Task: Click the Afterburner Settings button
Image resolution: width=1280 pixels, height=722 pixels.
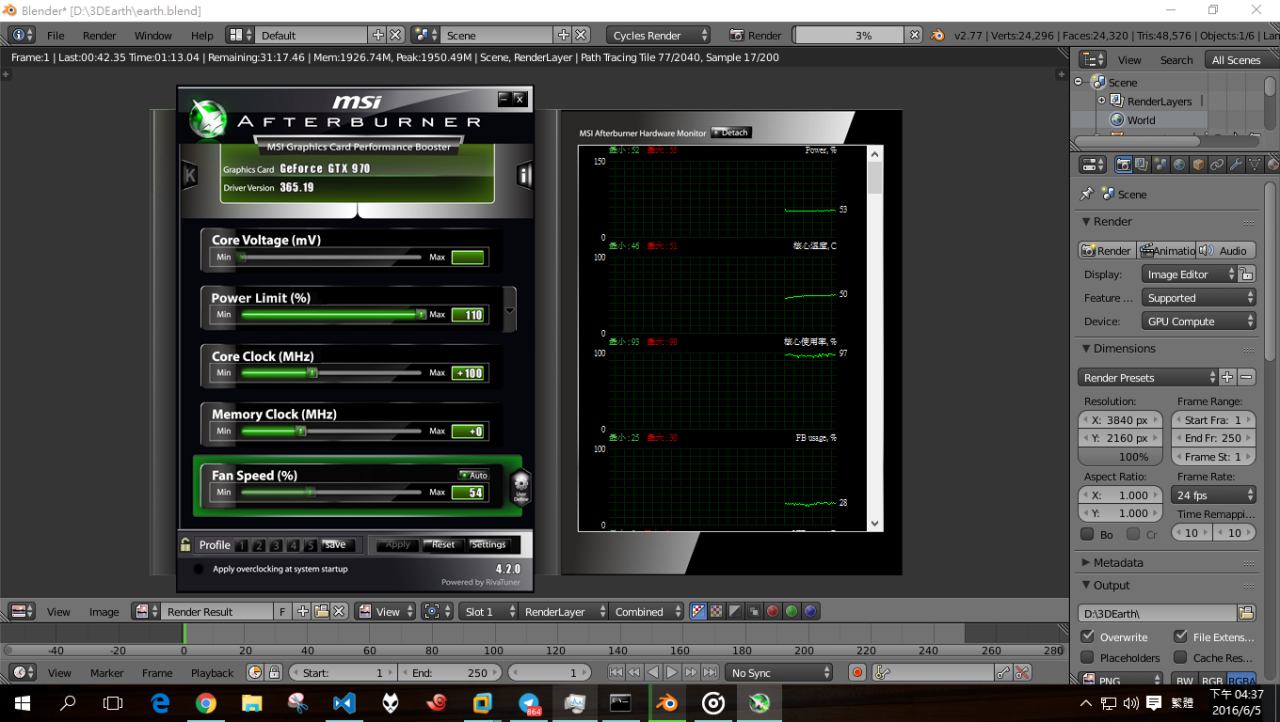Action: tap(489, 545)
